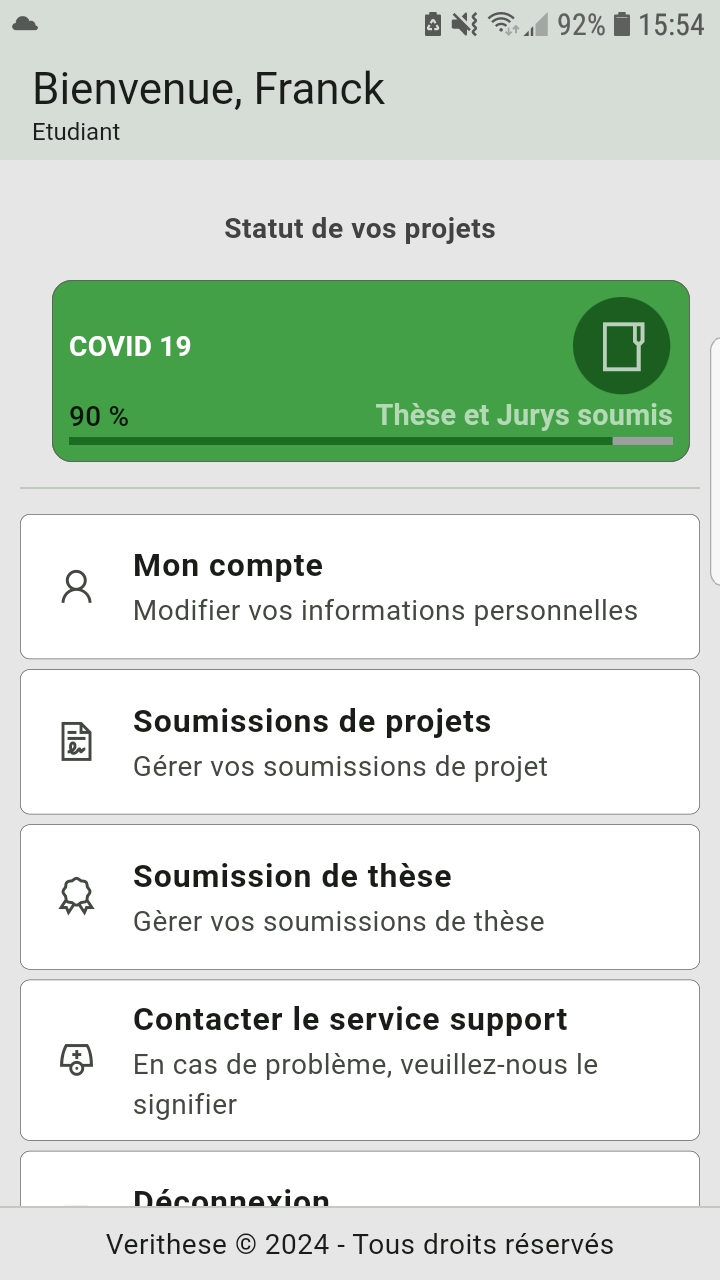Screen dimensions: 720x1280
Task: Tap the 90 % progress bar
Action: [x=371, y=440]
